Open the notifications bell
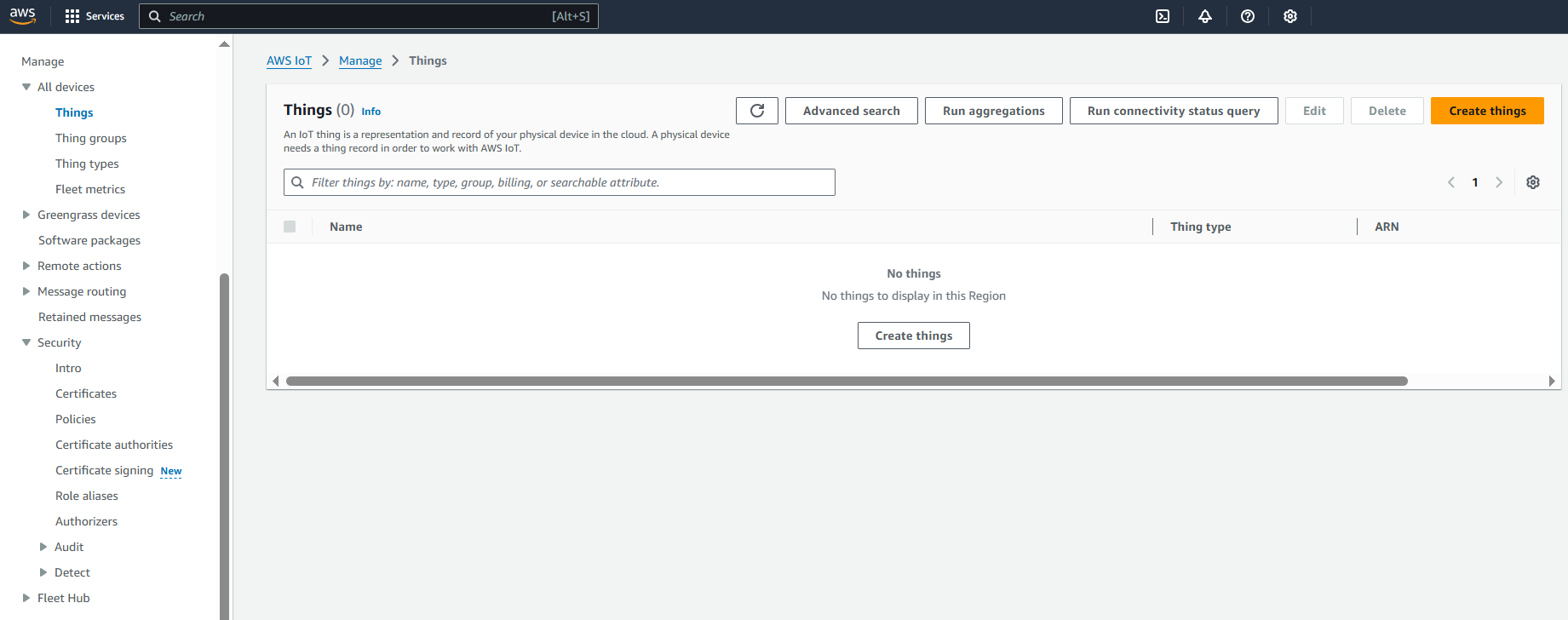The width and height of the screenshot is (1568, 620). pyautogui.click(x=1205, y=16)
